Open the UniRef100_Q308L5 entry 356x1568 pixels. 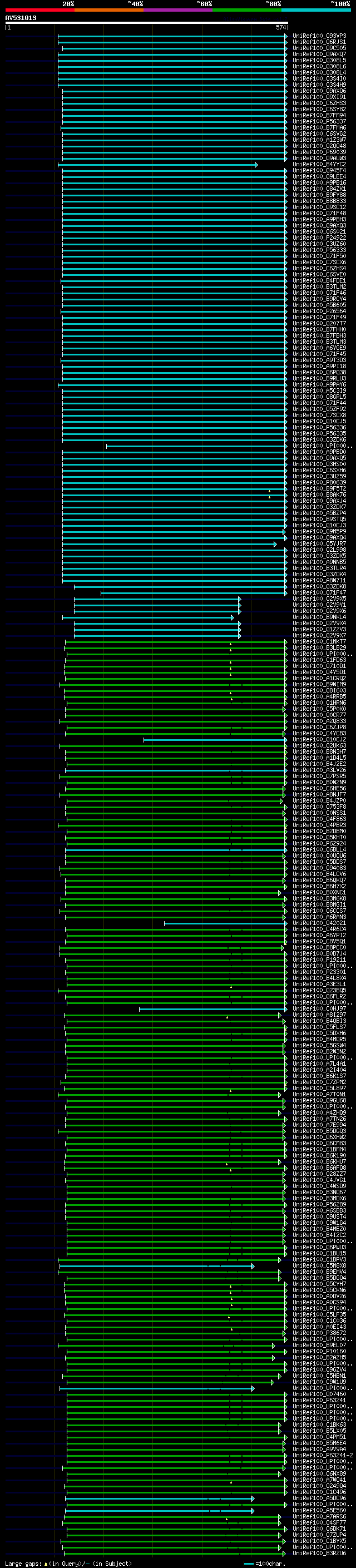click(x=319, y=60)
